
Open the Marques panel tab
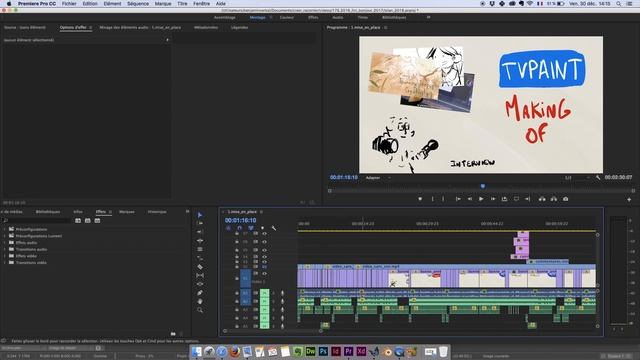[127, 212]
